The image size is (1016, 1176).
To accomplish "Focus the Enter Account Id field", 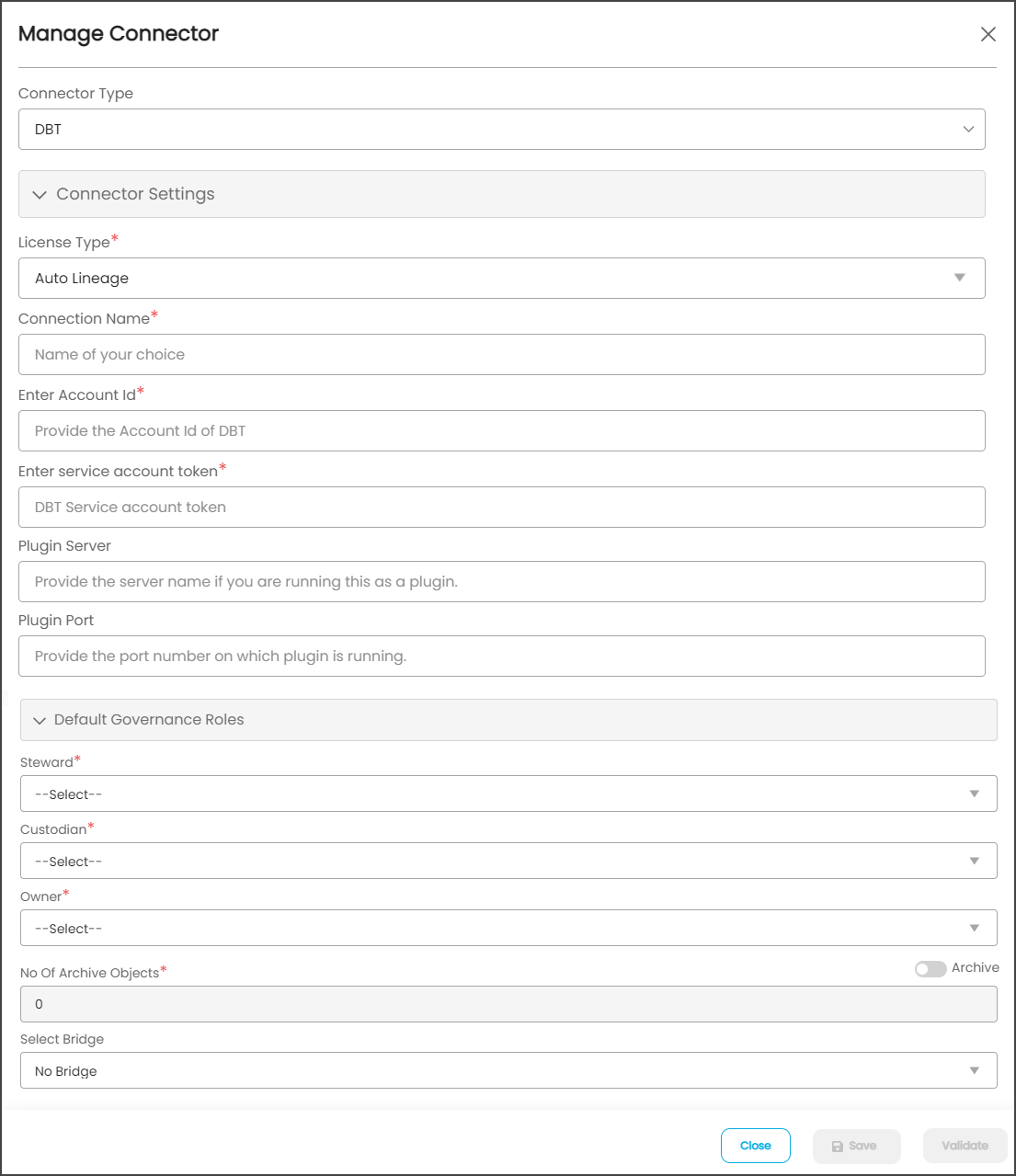I will pyautogui.click(x=501, y=431).
